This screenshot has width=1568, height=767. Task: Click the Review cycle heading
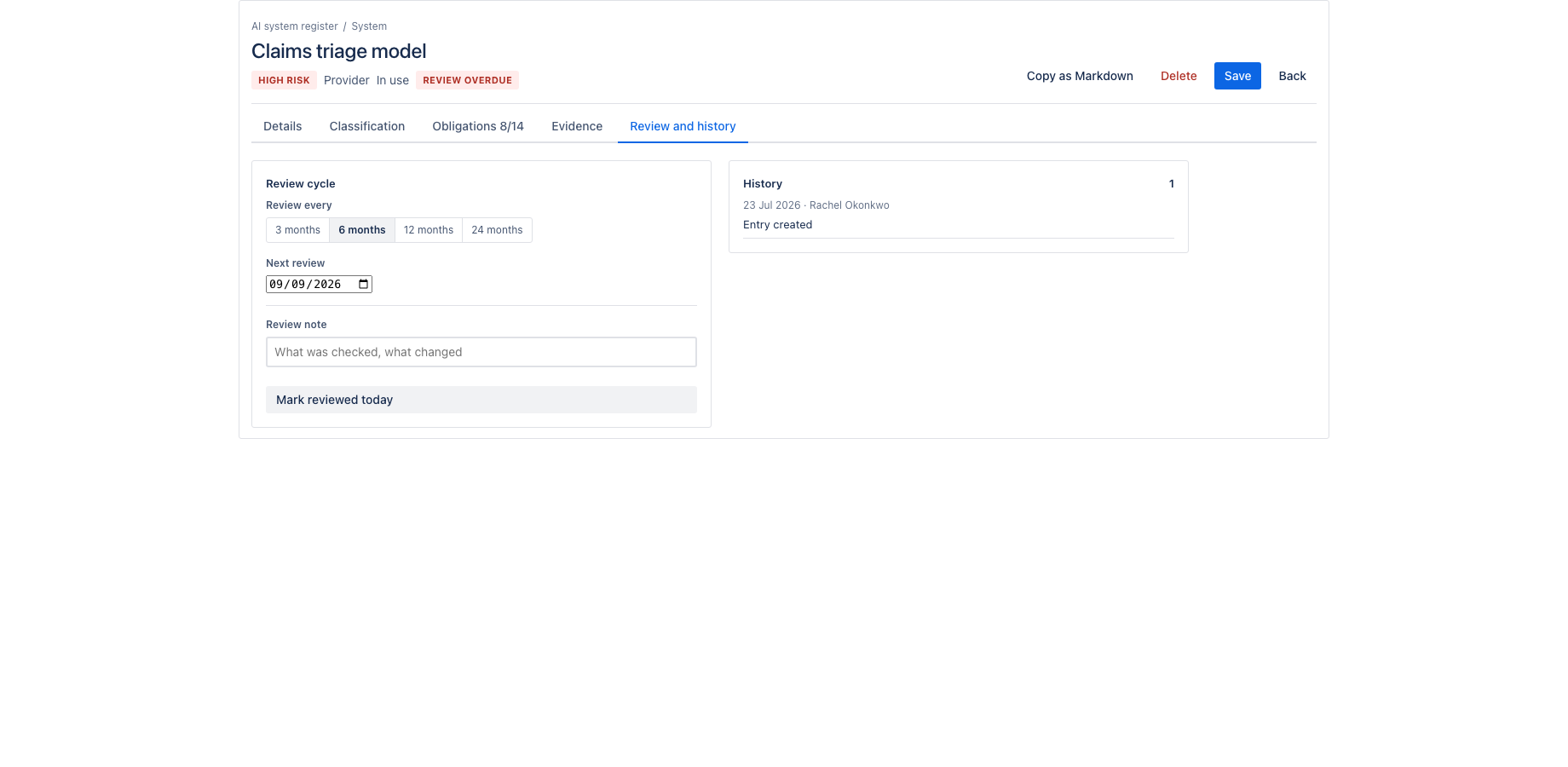[301, 184]
